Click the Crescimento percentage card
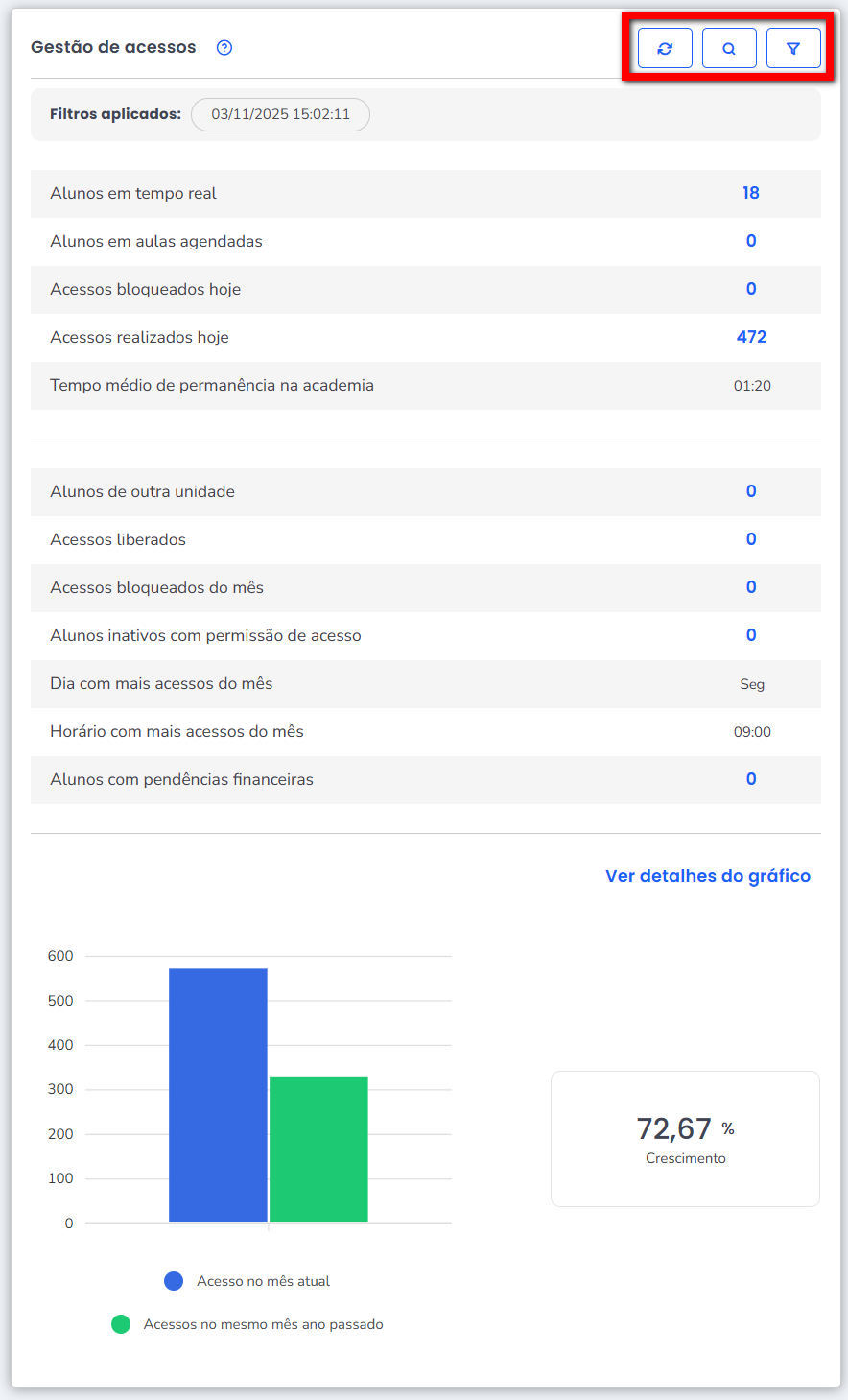 pos(685,1138)
